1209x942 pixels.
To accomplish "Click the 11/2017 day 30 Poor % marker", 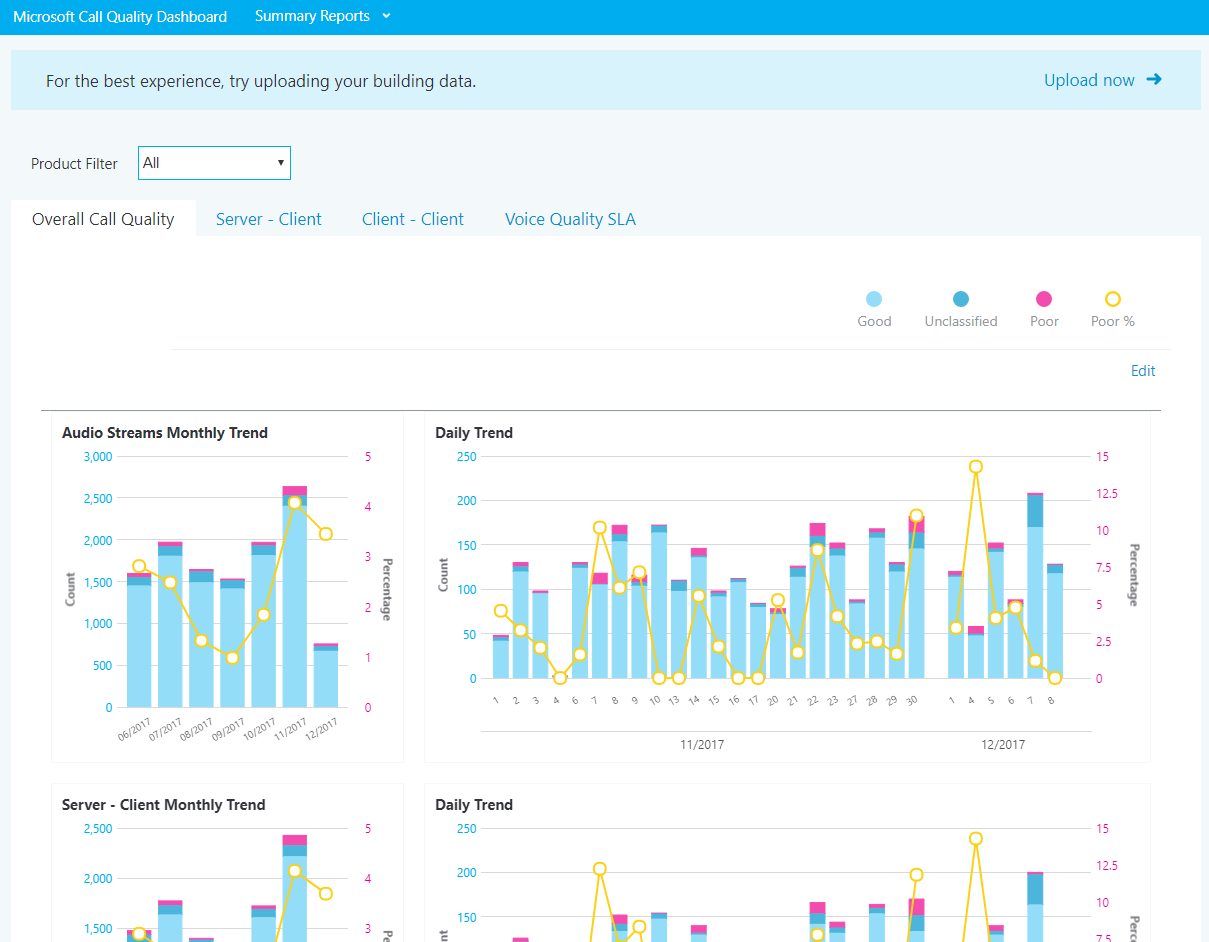I will pos(916,516).
